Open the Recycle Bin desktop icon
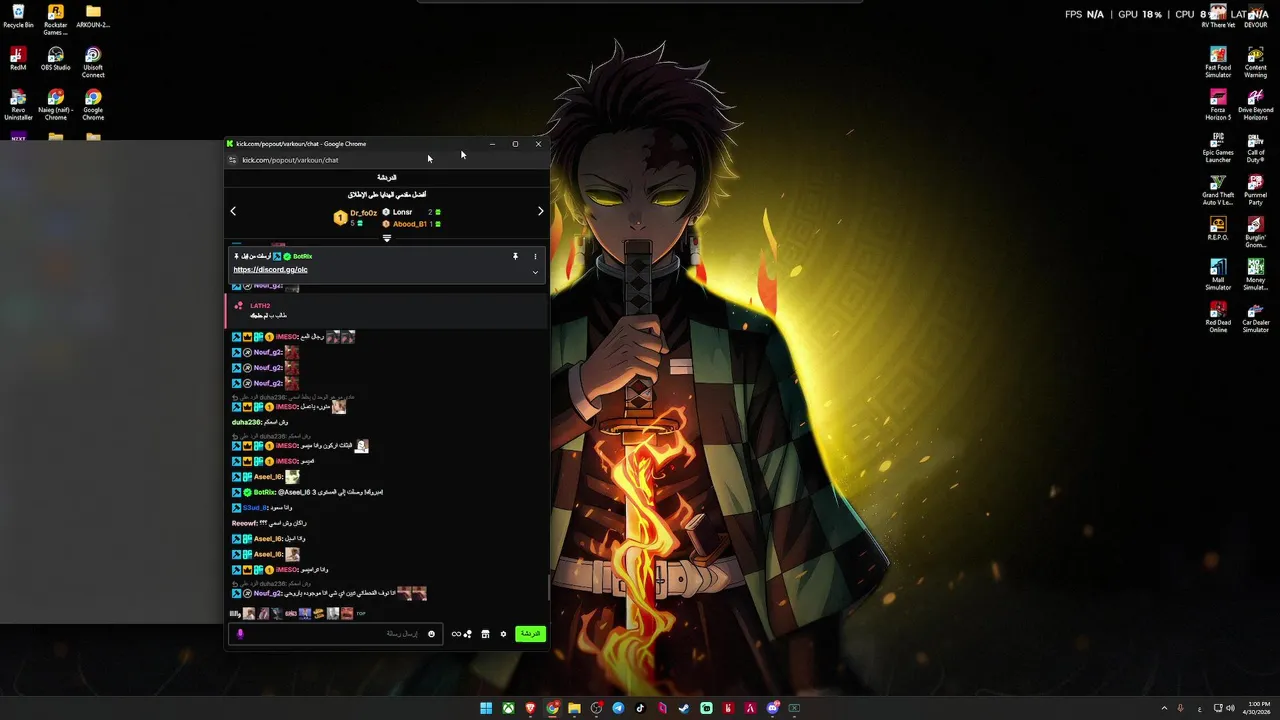 (x=18, y=17)
